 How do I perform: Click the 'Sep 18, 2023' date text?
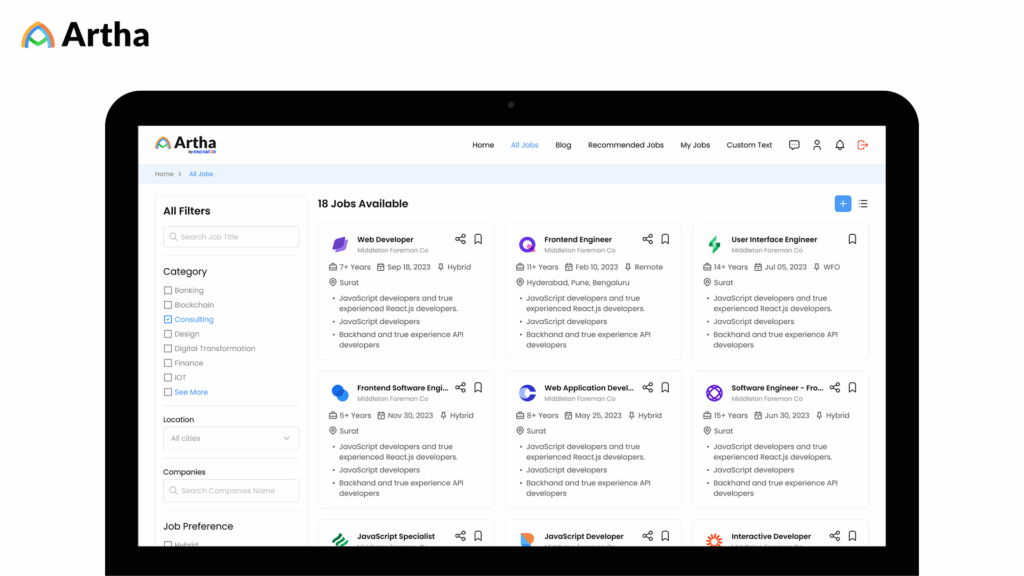[x=409, y=267]
